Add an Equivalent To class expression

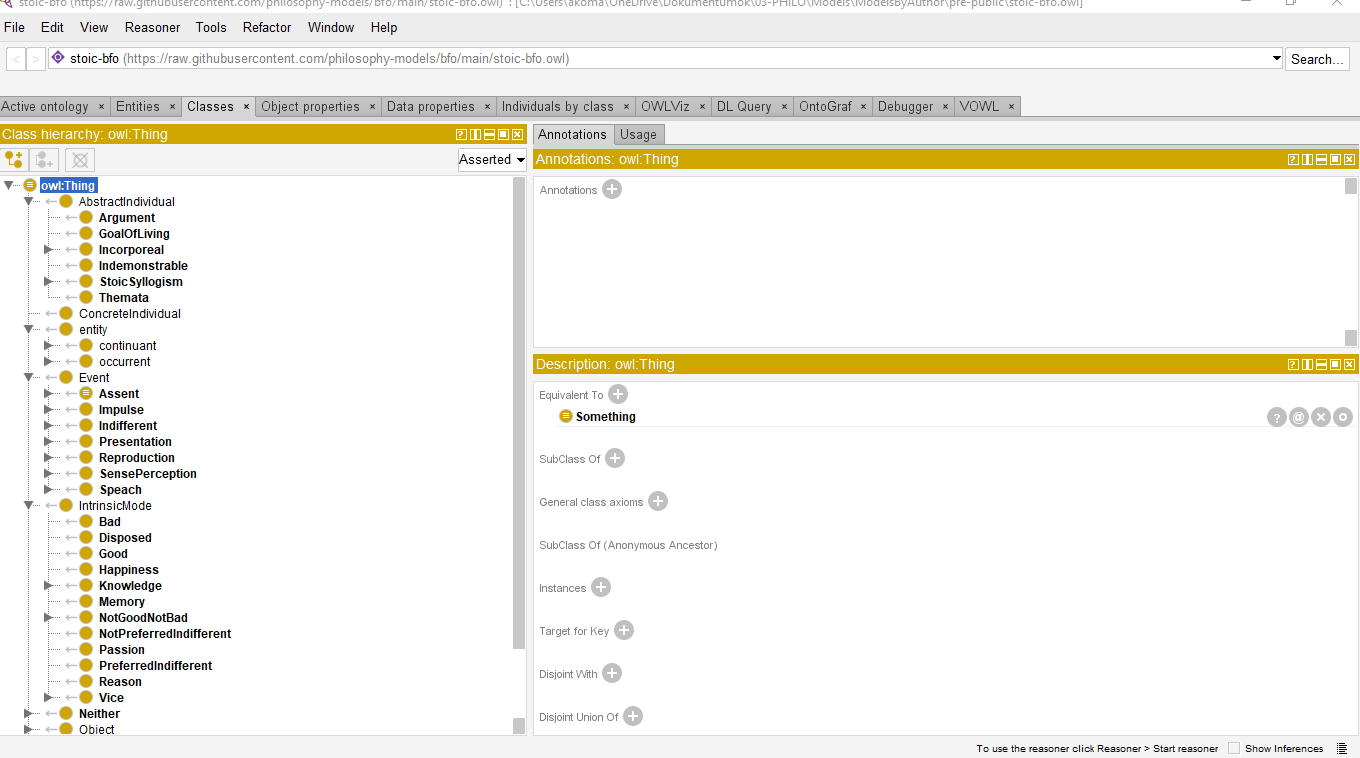(618, 394)
